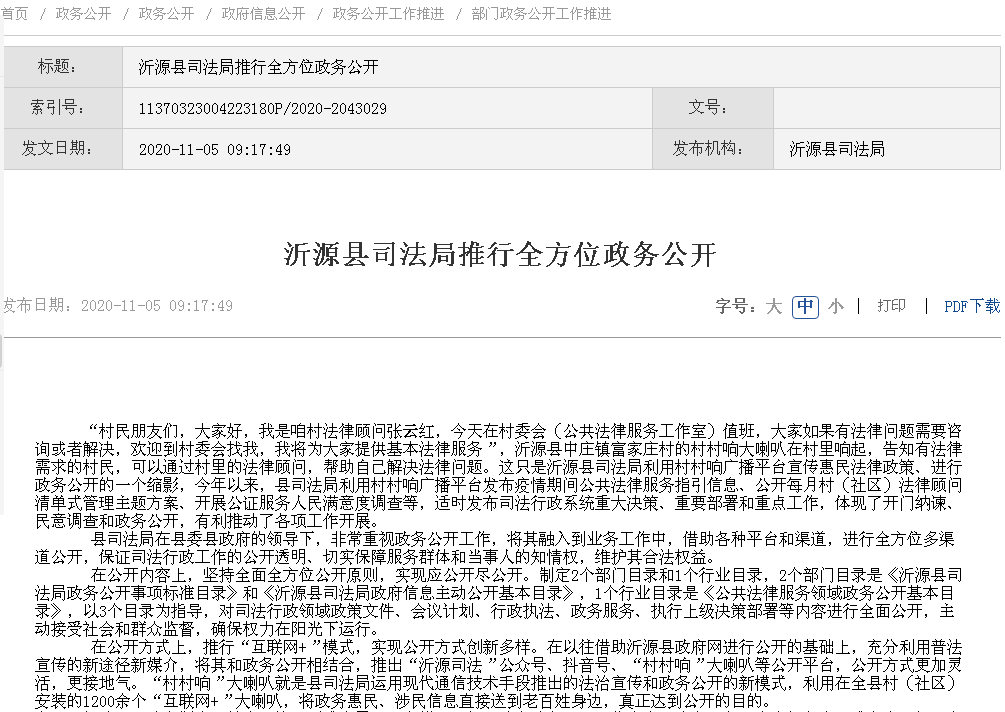Navigate to 政务公开工作推进 breadcrumb
The height and width of the screenshot is (712, 1005).
click(x=388, y=14)
